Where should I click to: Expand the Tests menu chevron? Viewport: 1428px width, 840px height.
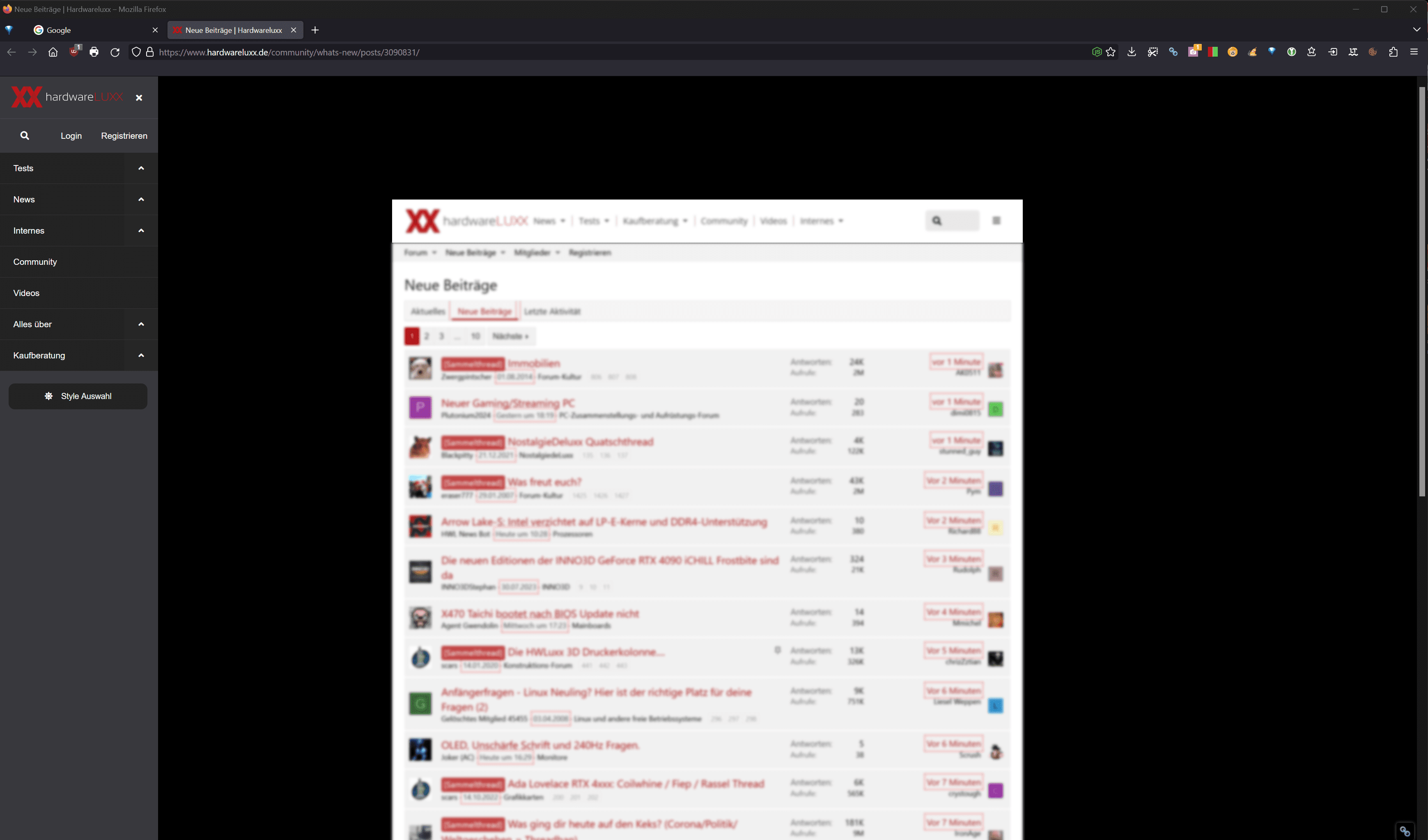(x=141, y=168)
